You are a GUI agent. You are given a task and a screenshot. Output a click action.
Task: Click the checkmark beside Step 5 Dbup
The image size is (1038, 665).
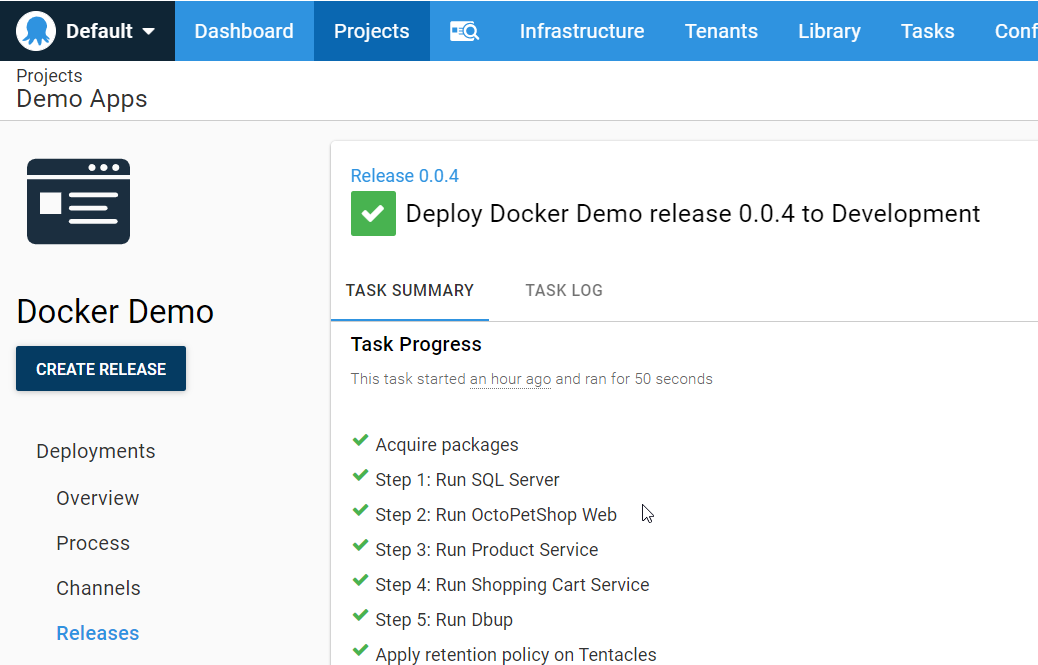[360, 617]
